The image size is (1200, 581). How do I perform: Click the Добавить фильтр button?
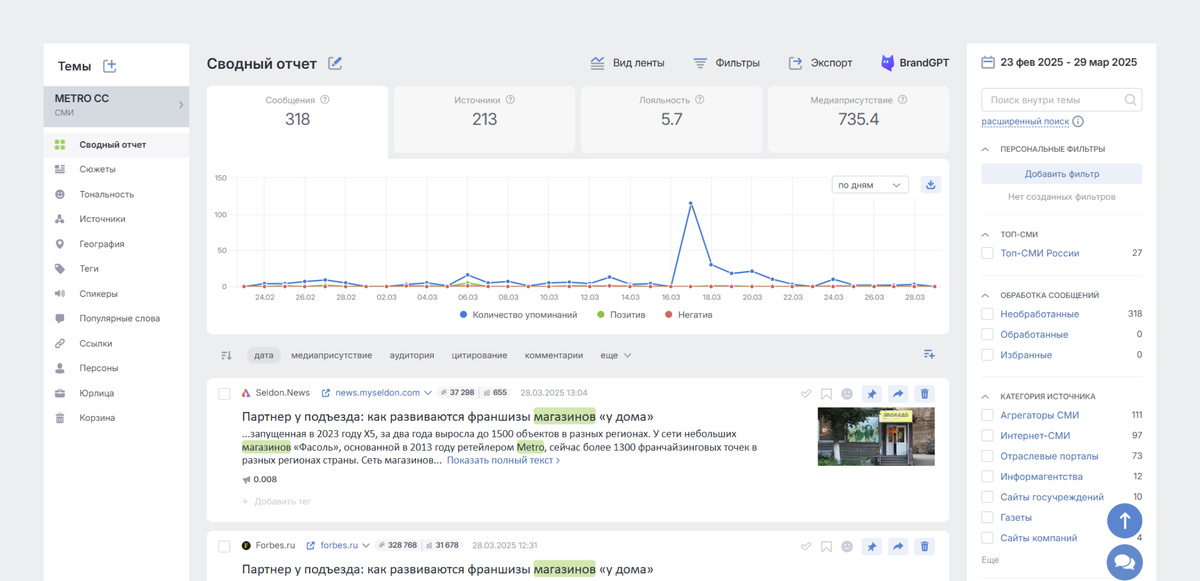(1062, 174)
